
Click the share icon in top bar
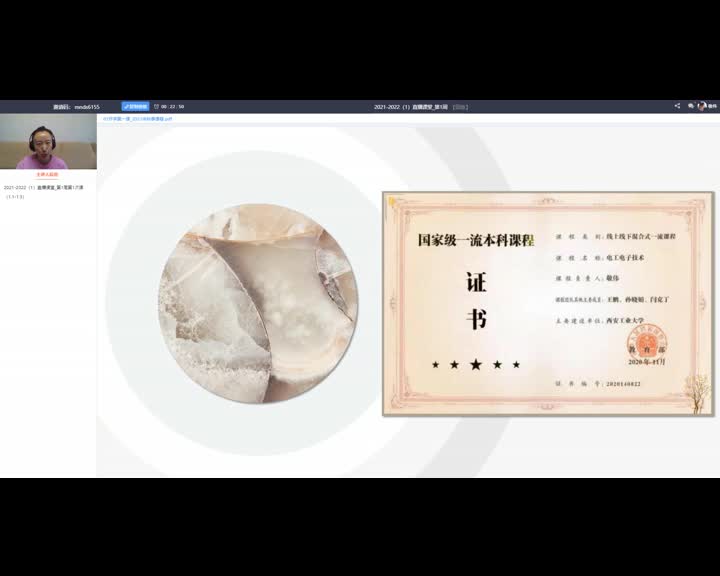coord(677,106)
